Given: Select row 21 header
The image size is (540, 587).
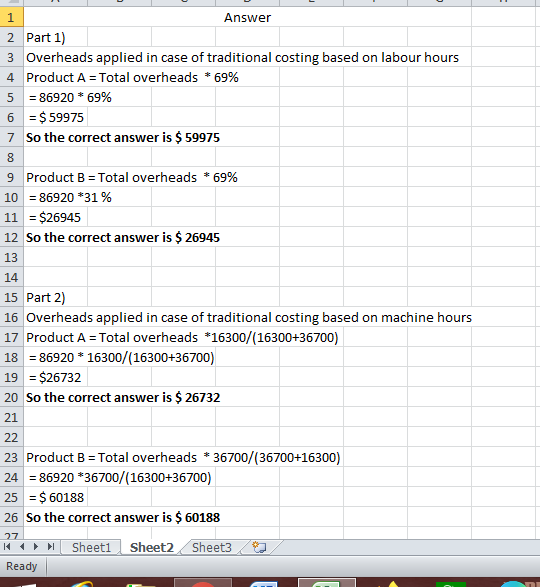Looking at the screenshot, I should (11, 417).
